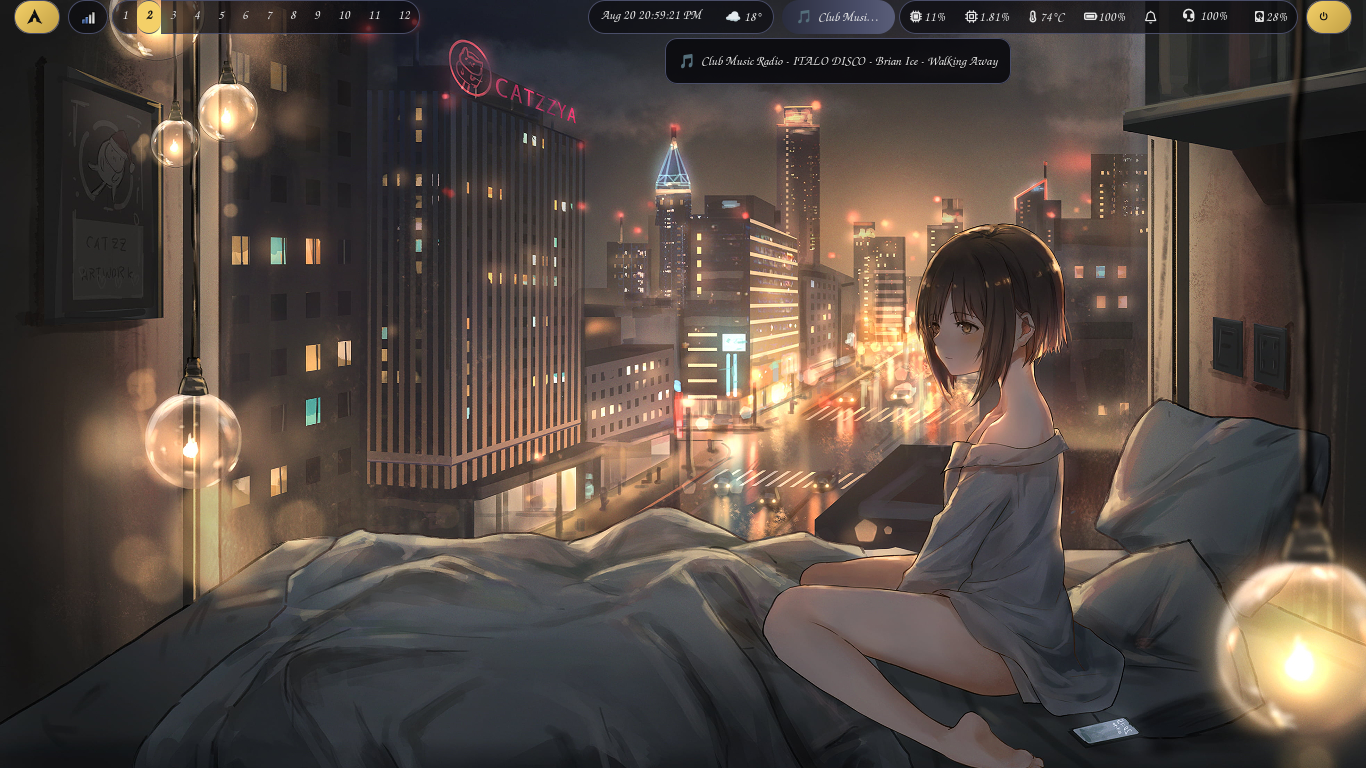Open the notification bell
Viewport: 1366px width, 768px height.
coord(1151,17)
